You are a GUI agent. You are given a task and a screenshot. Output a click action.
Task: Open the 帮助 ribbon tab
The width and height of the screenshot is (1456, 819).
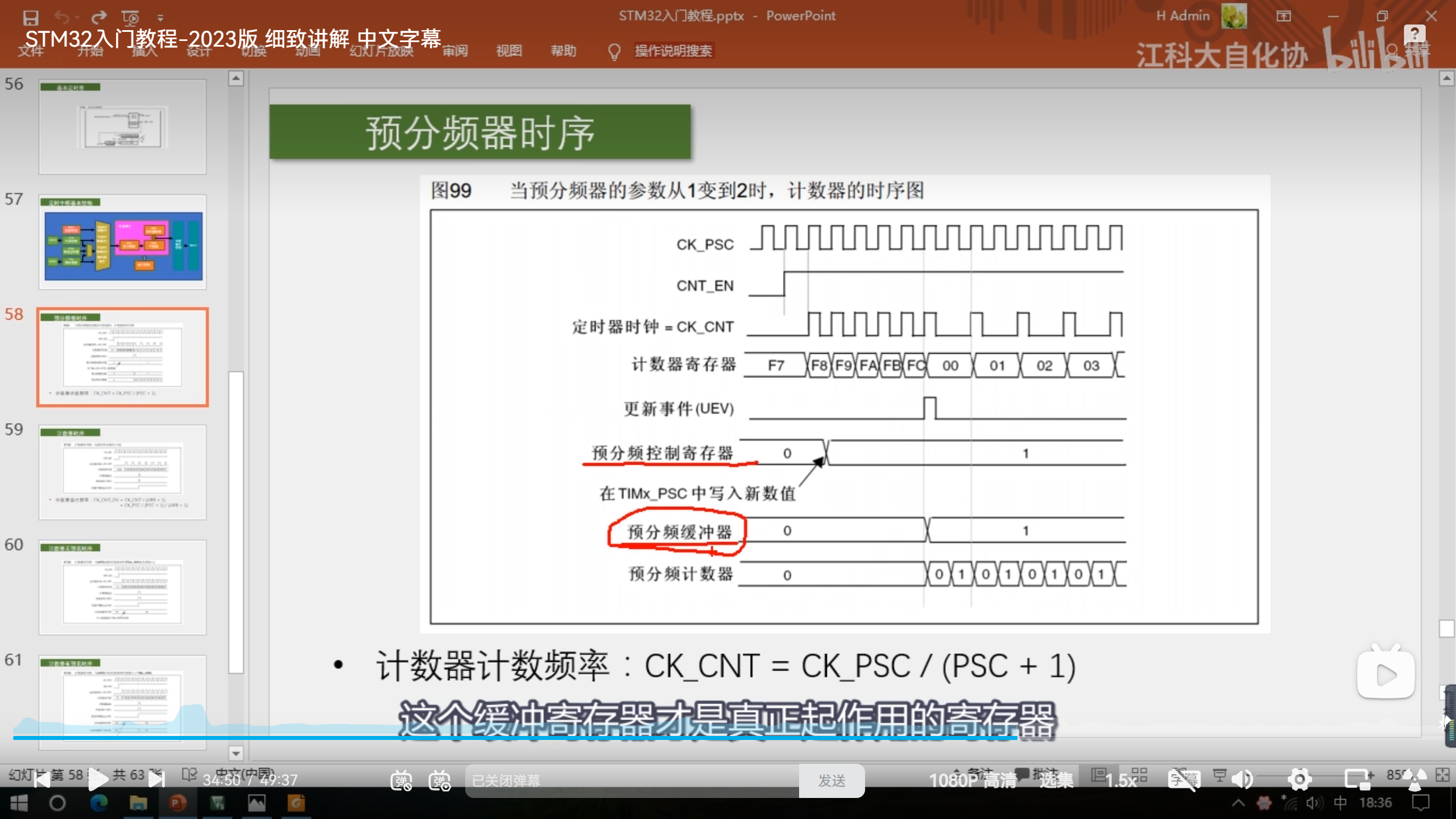click(563, 51)
